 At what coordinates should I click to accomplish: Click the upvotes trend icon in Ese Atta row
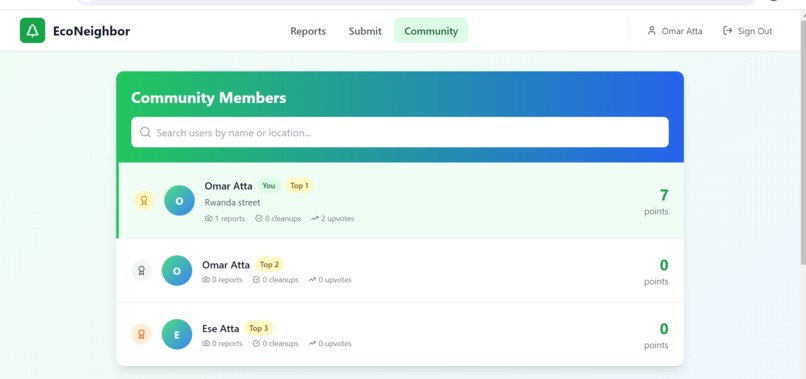312,344
